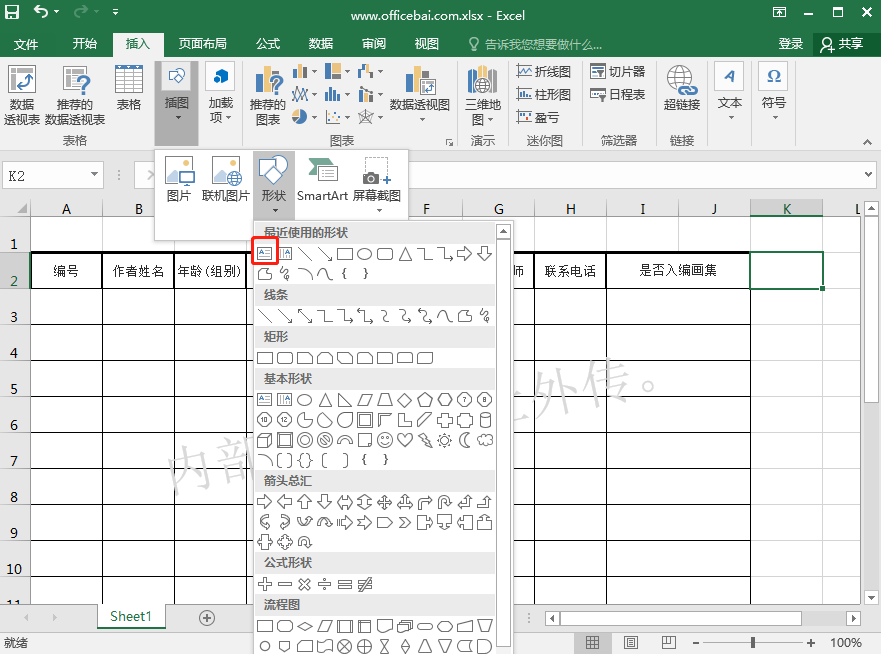
Task: Select the left-right arrow in block arrows
Action: tap(344, 502)
